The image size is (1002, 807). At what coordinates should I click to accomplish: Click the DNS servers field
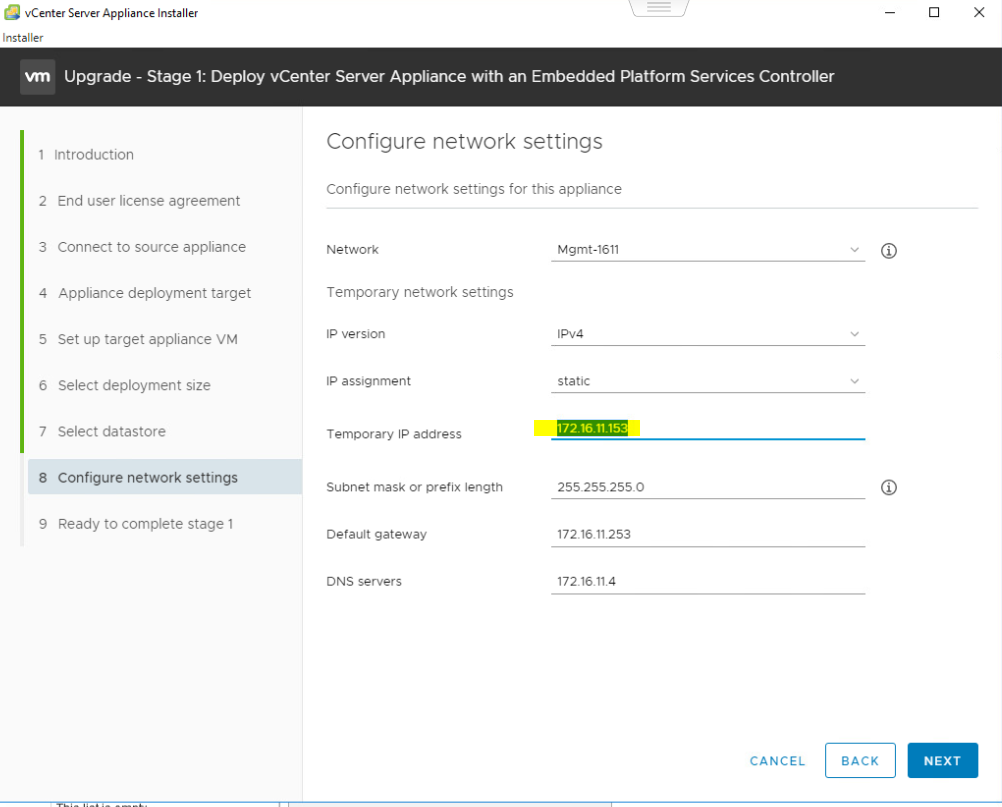click(707, 582)
